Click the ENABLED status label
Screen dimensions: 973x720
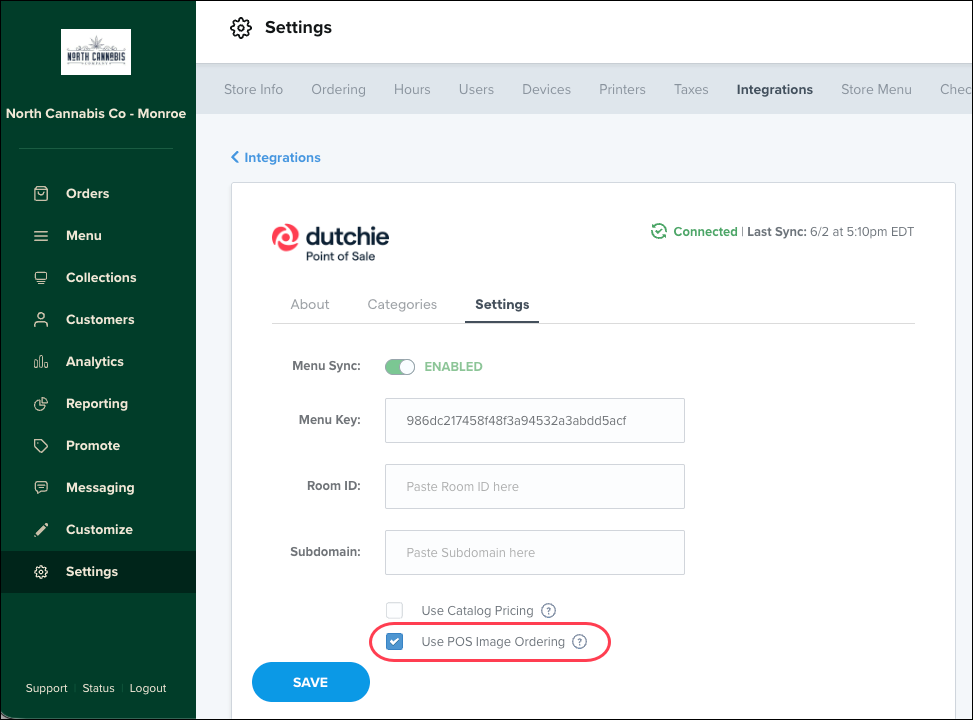[x=453, y=367]
